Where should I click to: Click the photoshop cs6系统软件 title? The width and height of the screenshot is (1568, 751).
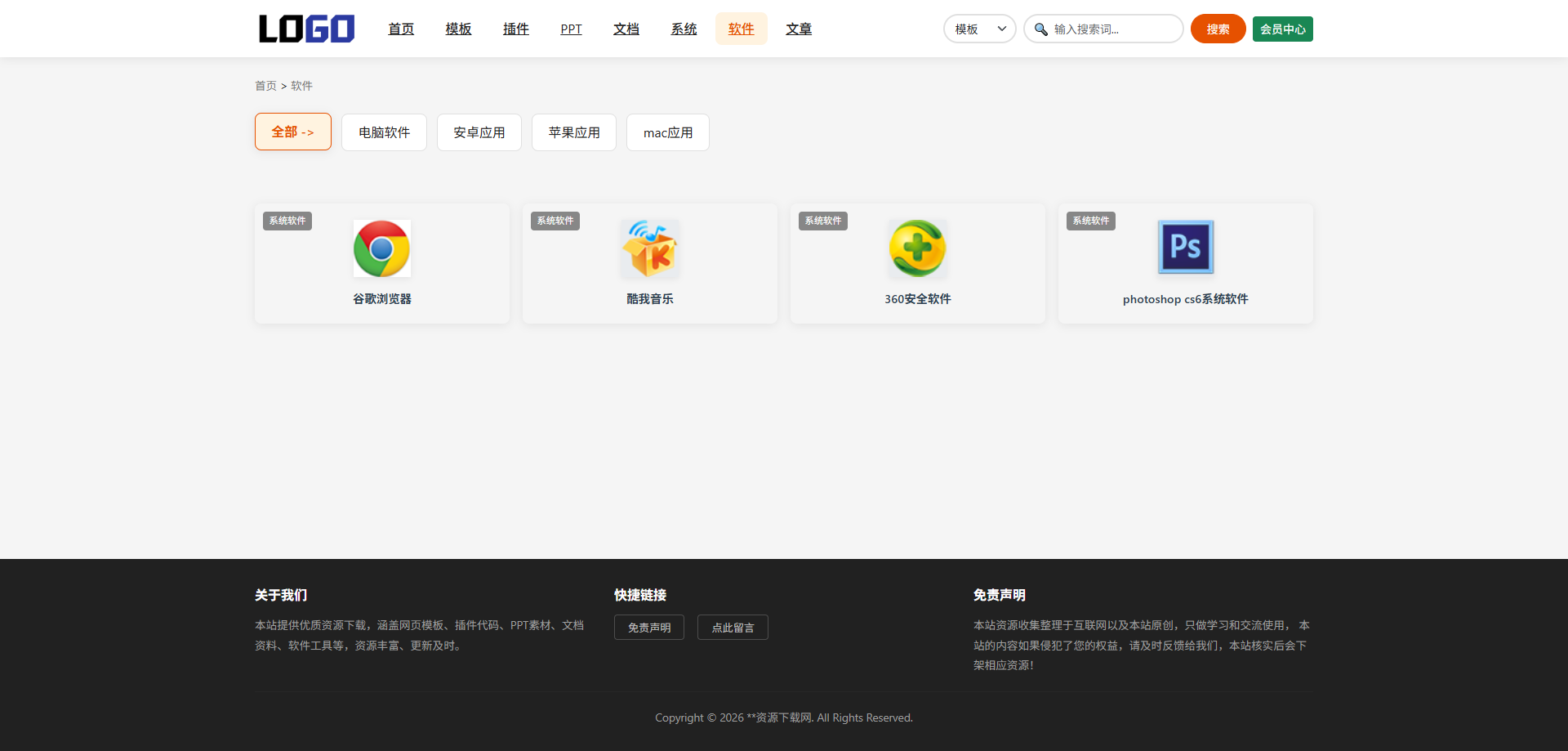pyautogui.click(x=1186, y=299)
